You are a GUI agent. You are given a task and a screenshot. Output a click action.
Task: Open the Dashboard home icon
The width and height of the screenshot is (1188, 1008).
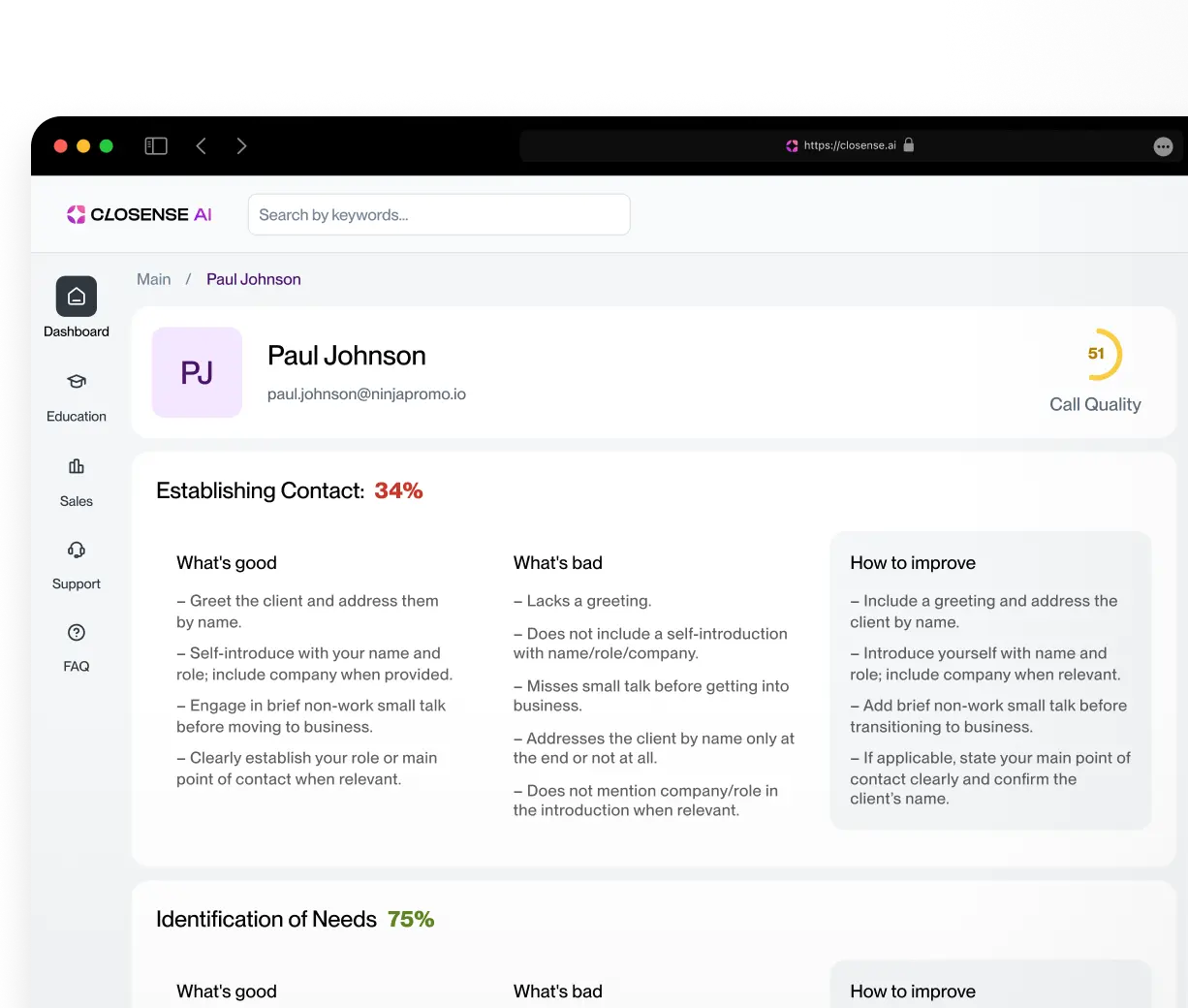(x=77, y=297)
